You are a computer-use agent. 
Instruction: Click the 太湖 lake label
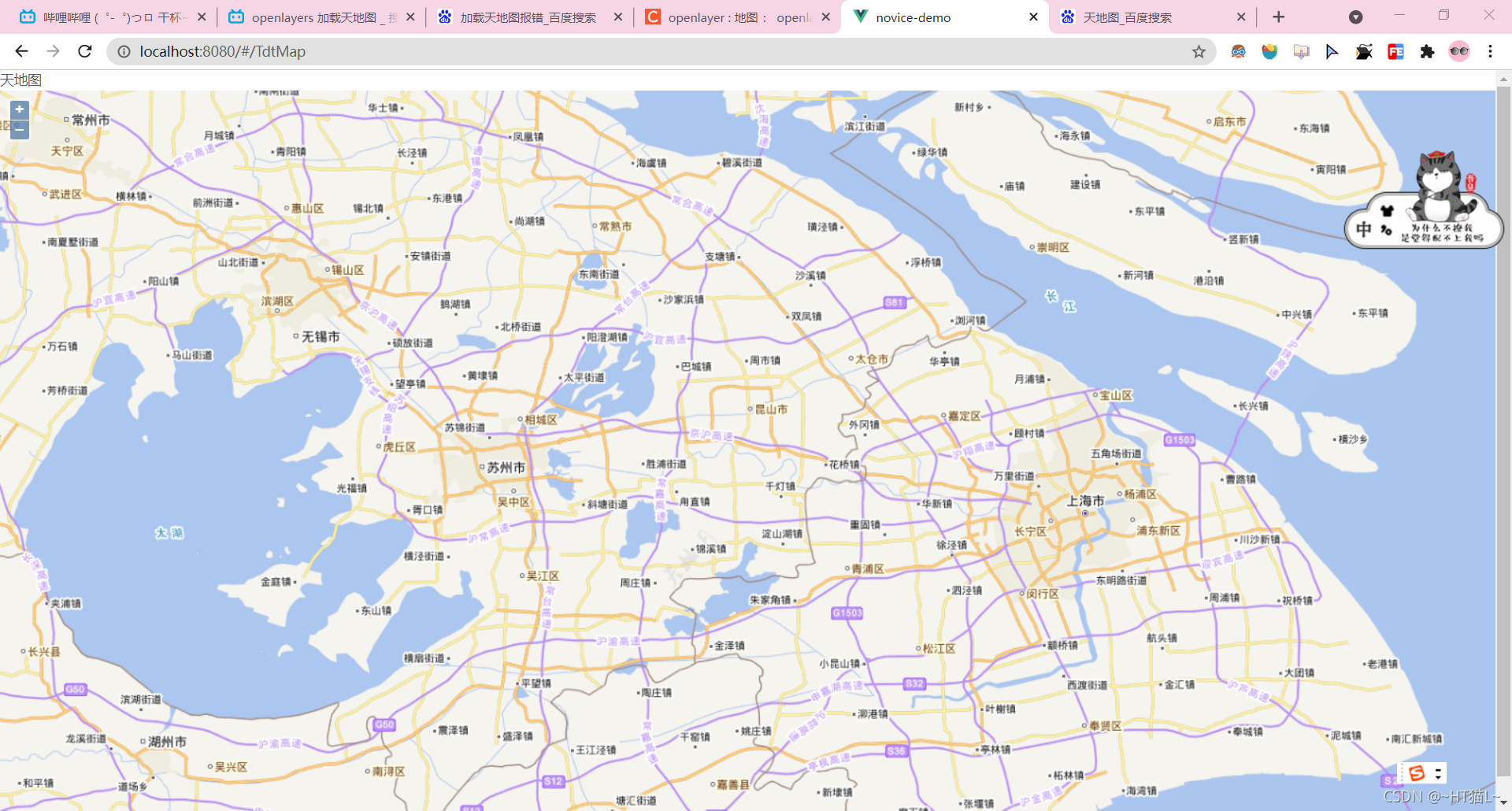click(169, 533)
